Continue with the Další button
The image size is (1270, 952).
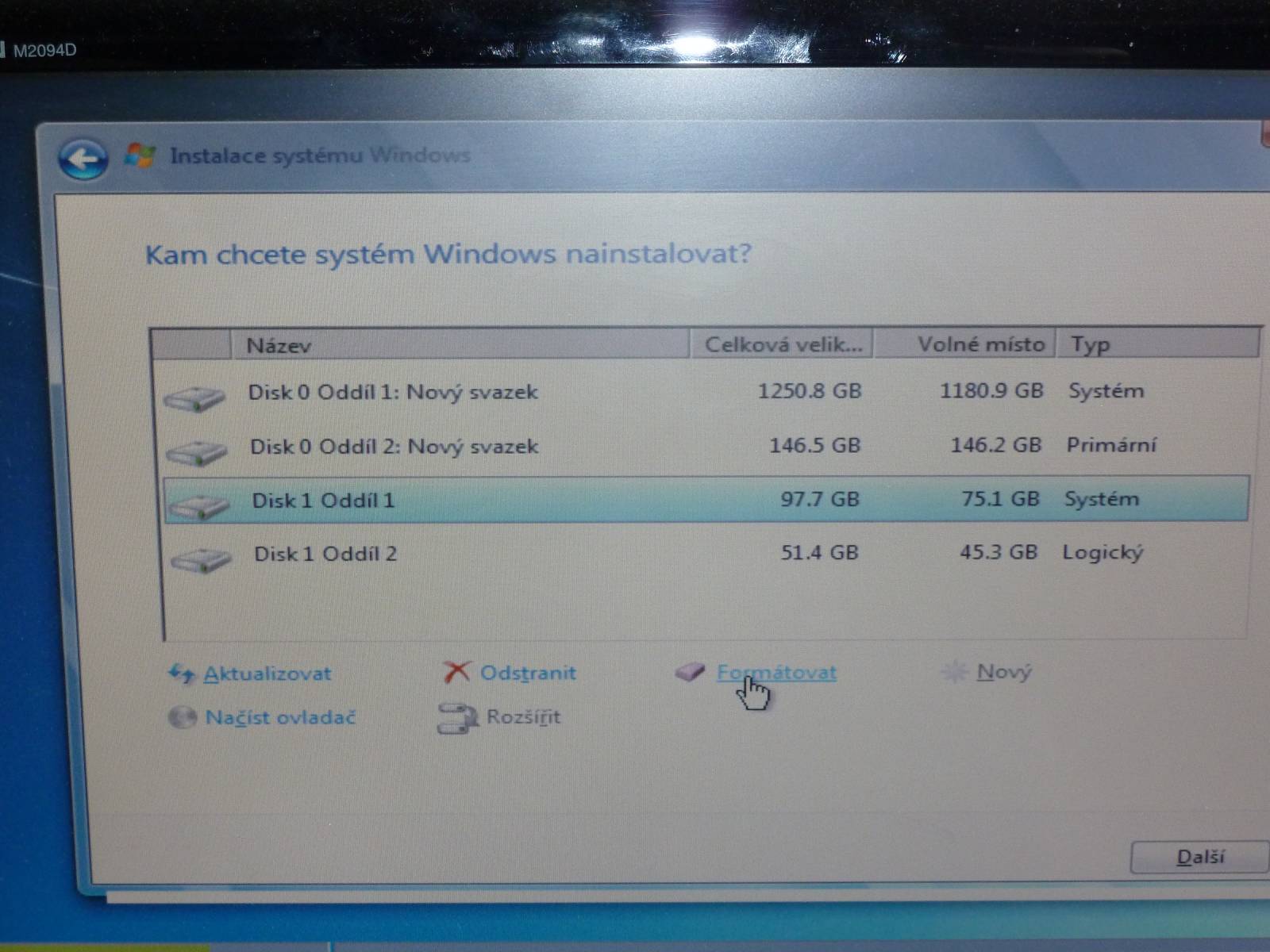1199,857
